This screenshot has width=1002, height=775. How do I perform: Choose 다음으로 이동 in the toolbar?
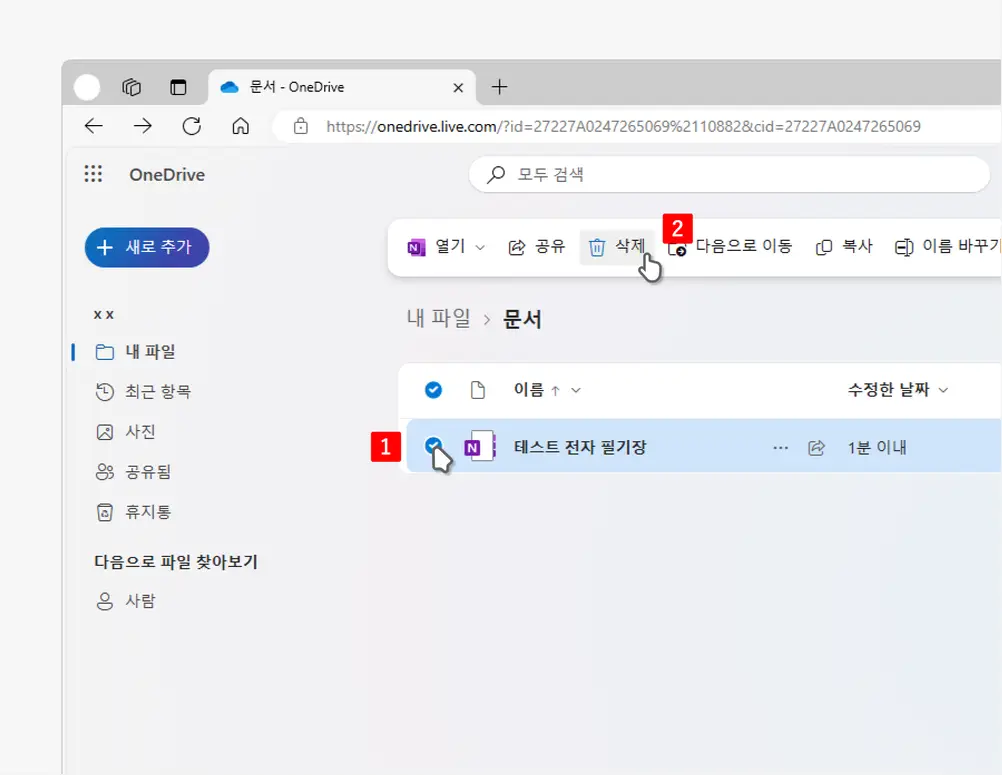pyautogui.click(x=730, y=247)
